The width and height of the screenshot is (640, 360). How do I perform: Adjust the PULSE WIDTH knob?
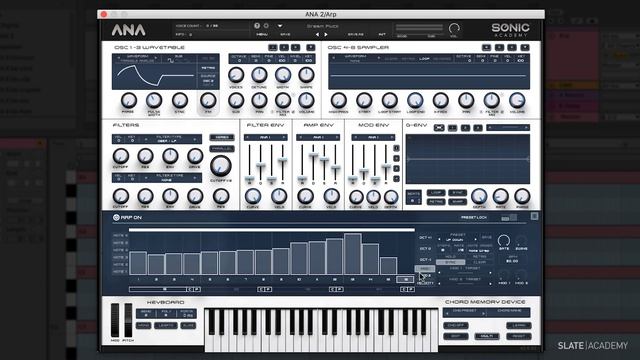tap(154, 100)
